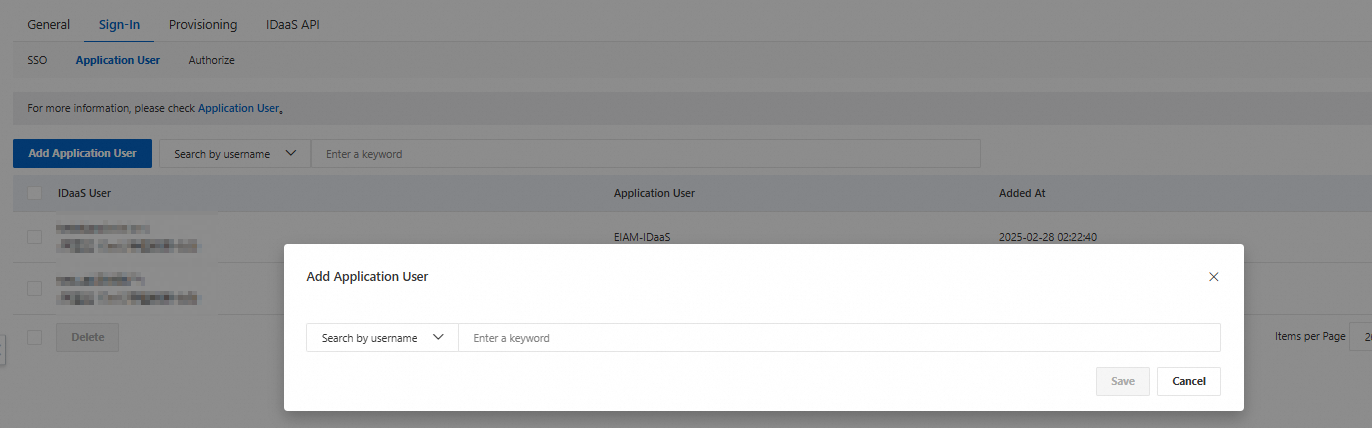Click the Added At column header
1372x428 pixels.
1022,193
